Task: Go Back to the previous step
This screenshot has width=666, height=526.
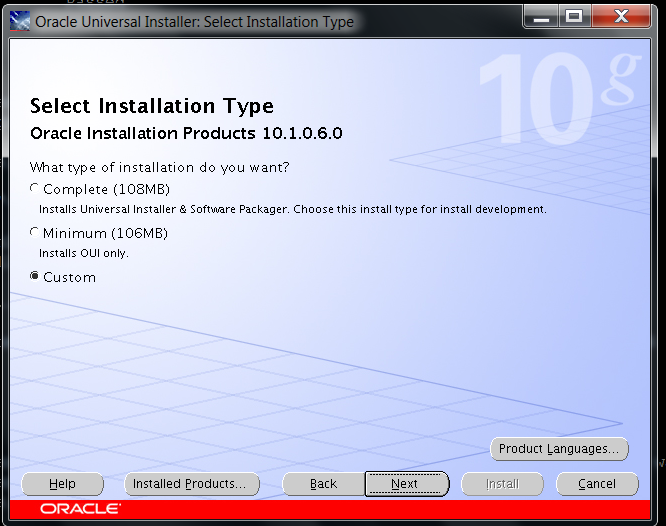Action: 324,484
